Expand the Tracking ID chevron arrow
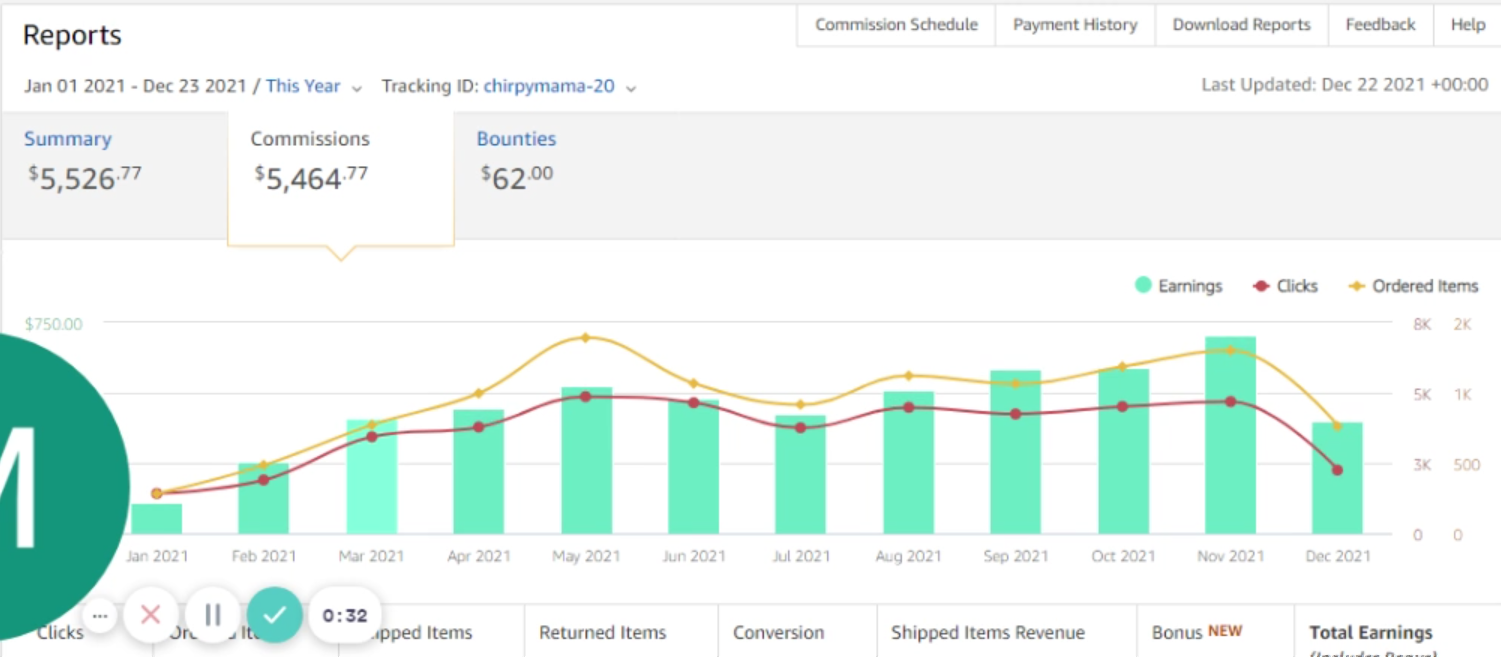 tap(631, 88)
